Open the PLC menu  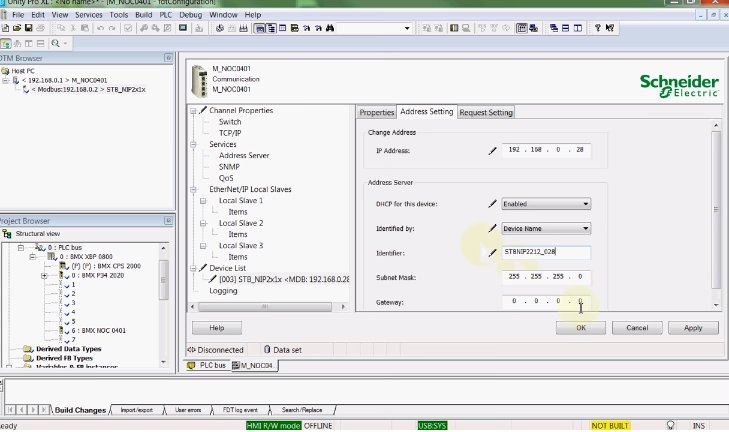tap(166, 15)
